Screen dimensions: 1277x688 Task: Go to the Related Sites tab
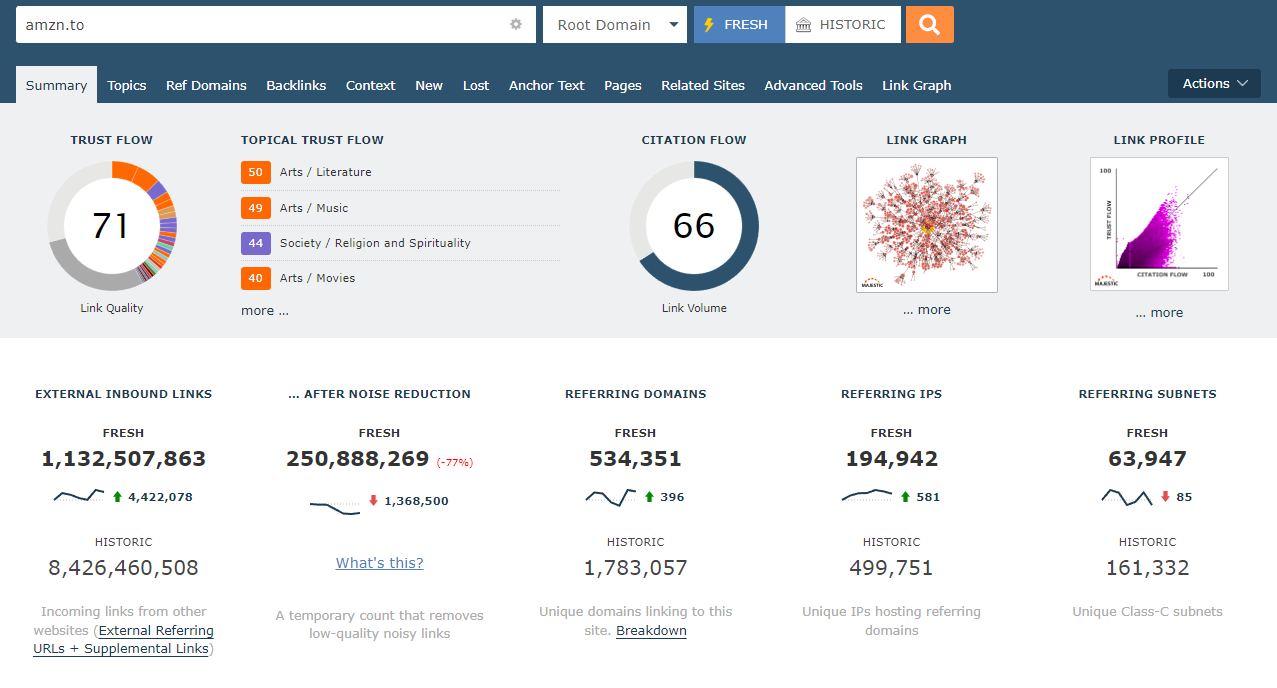pyautogui.click(x=703, y=85)
